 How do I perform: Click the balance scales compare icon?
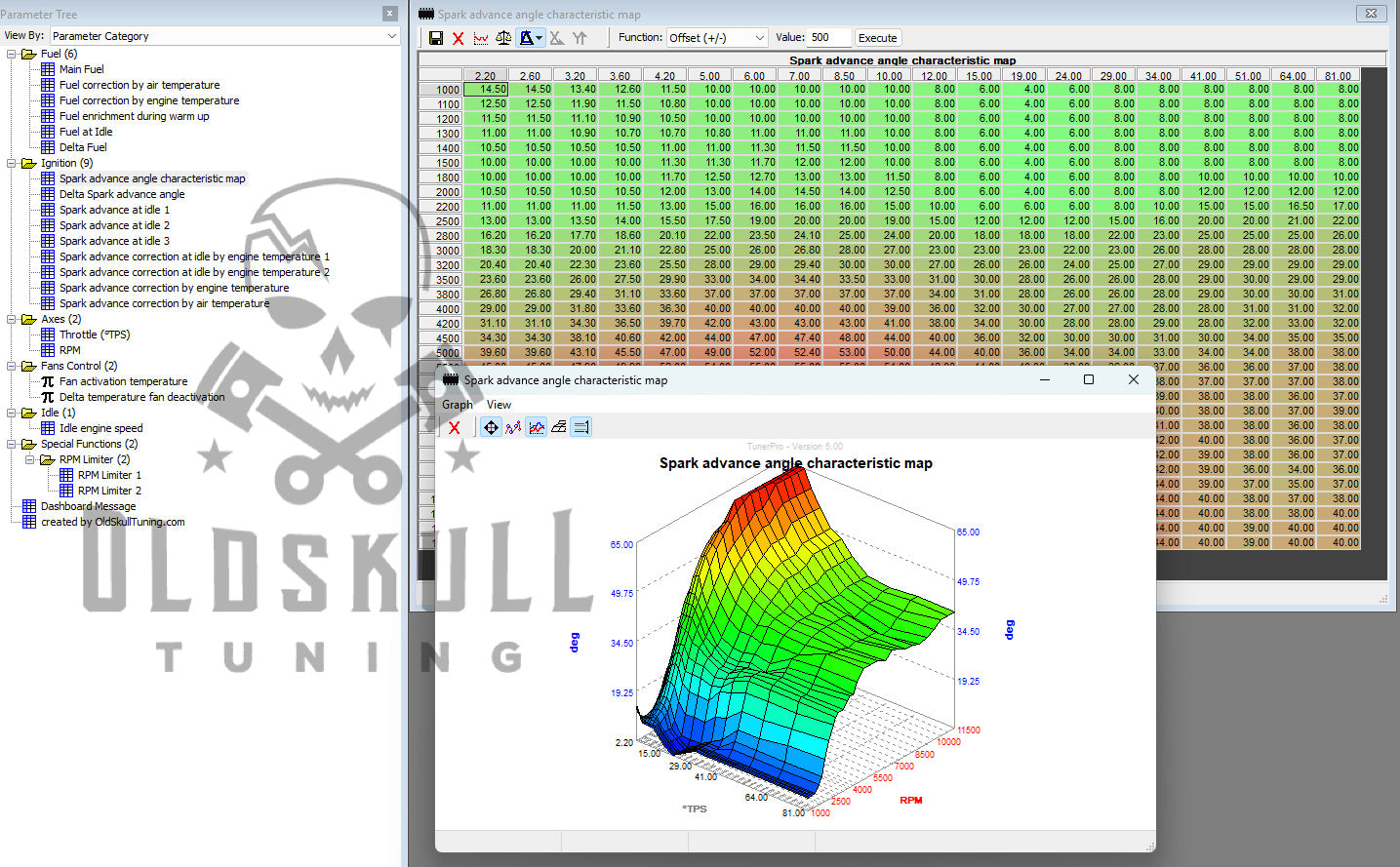503,38
